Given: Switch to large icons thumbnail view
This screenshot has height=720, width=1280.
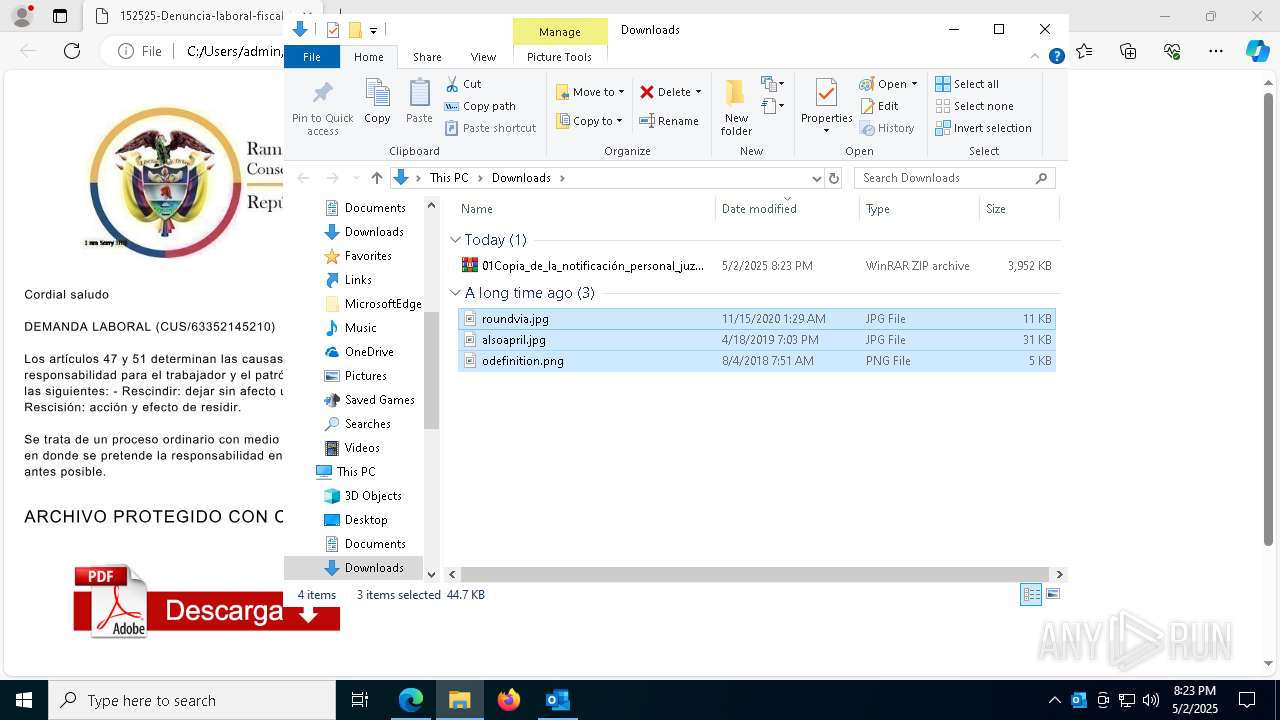Looking at the screenshot, I should [x=1052, y=594].
